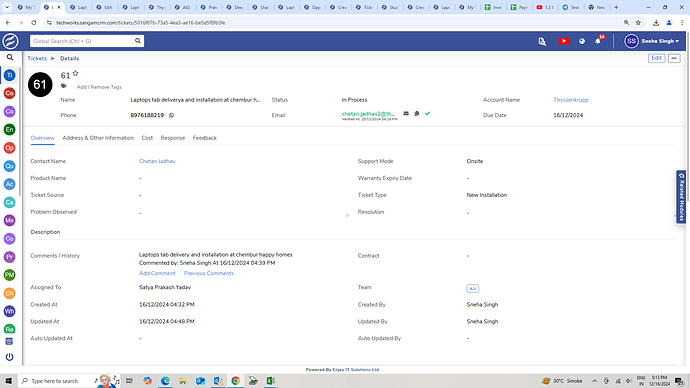The width and height of the screenshot is (690, 388).
Task: Expand the more actions button beside Edit
Action: pyautogui.click(x=674, y=58)
